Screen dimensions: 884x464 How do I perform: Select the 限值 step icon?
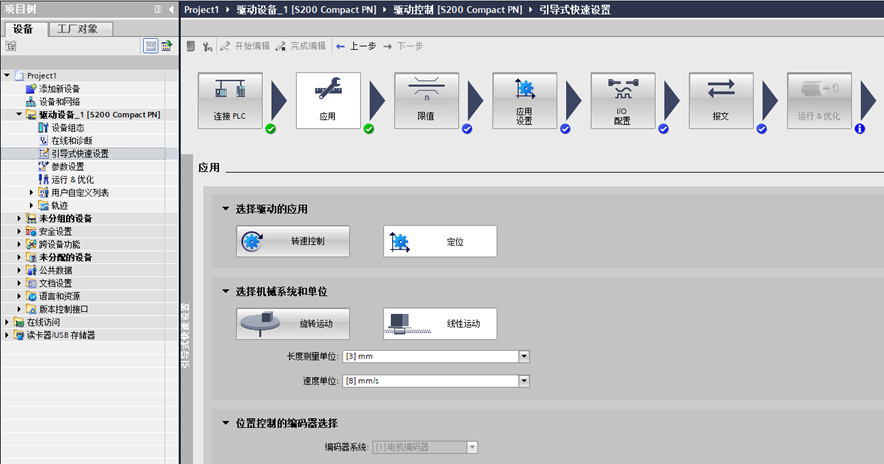click(426, 100)
